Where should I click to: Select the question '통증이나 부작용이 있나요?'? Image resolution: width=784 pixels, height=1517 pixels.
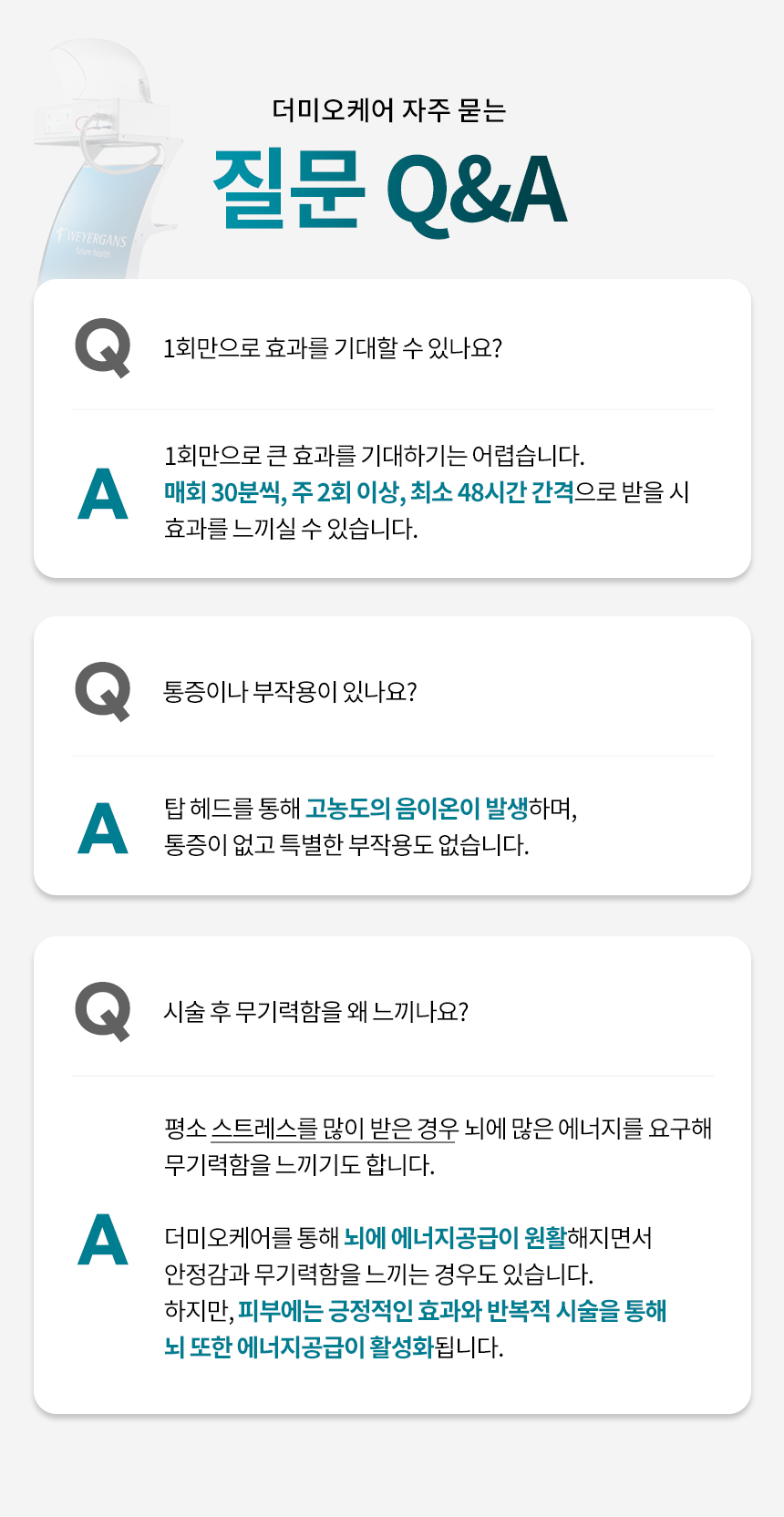(290, 692)
